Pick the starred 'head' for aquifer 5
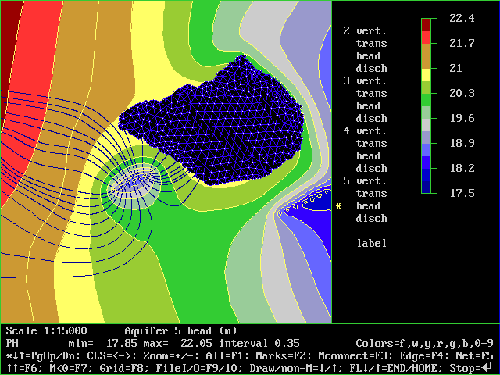 pos(368,206)
